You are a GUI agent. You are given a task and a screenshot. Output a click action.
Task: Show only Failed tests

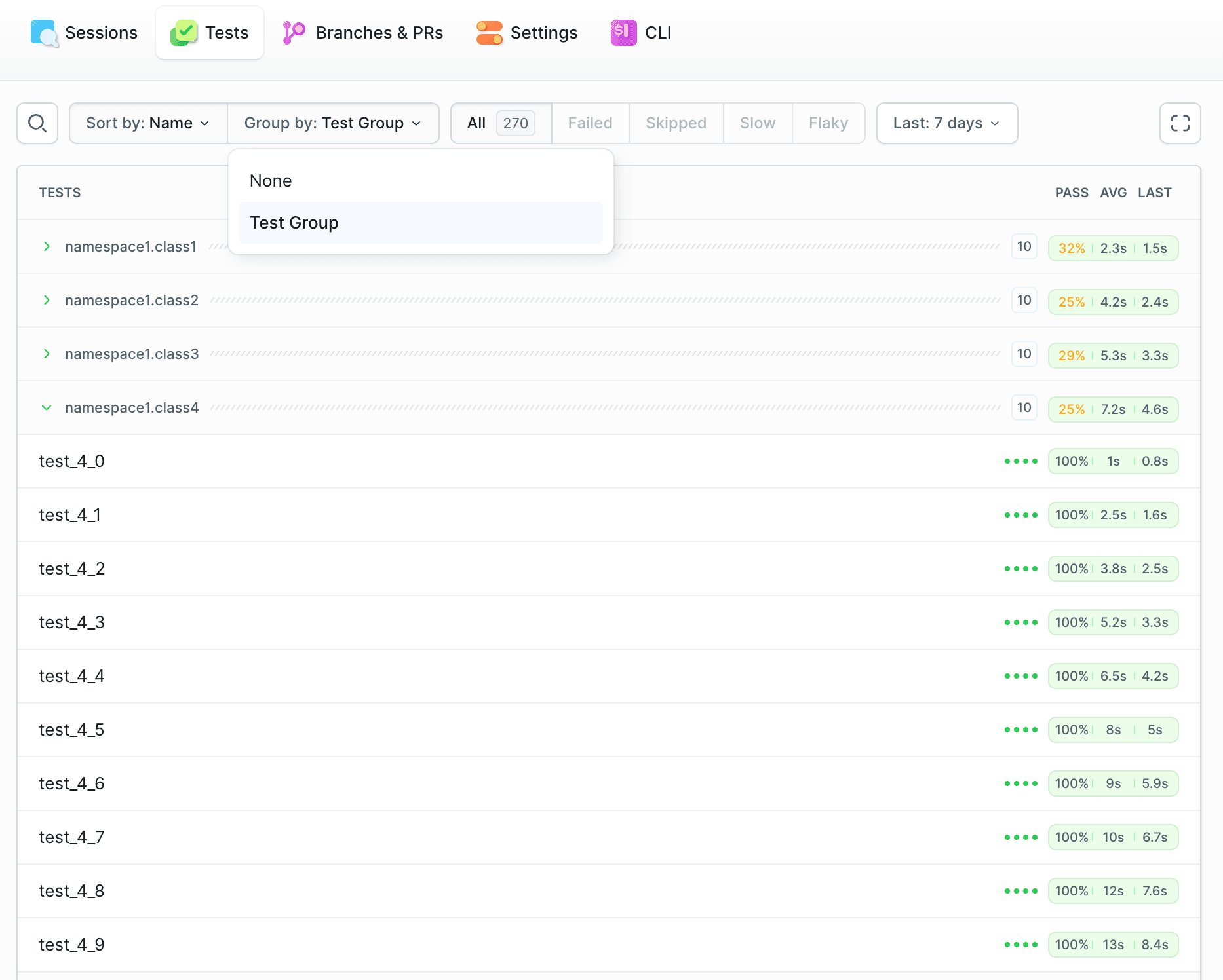click(x=590, y=123)
